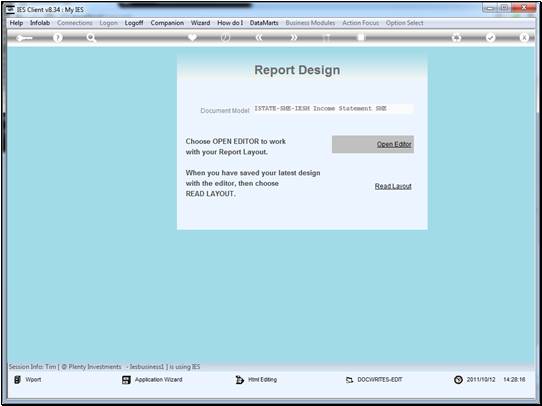The image size is (542, 406).
Task: Open the DataMarts menu
Action: [264, 23]
